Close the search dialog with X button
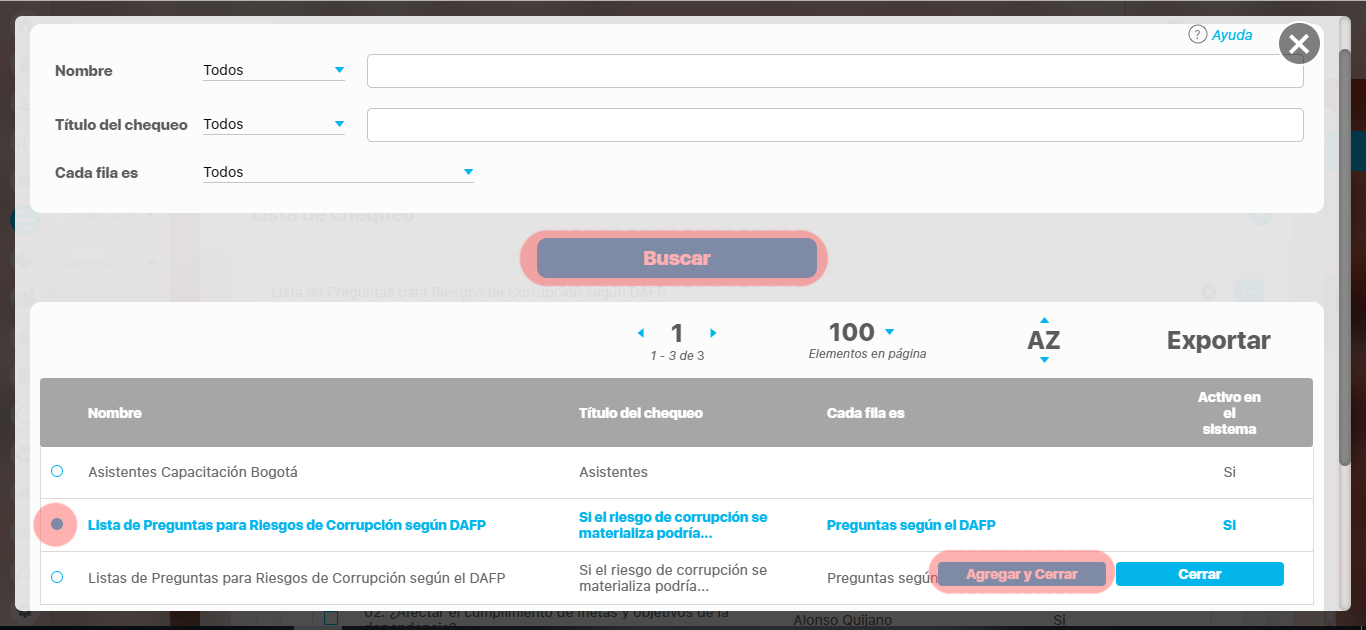1366x630 pixels. click(1299, 44)
